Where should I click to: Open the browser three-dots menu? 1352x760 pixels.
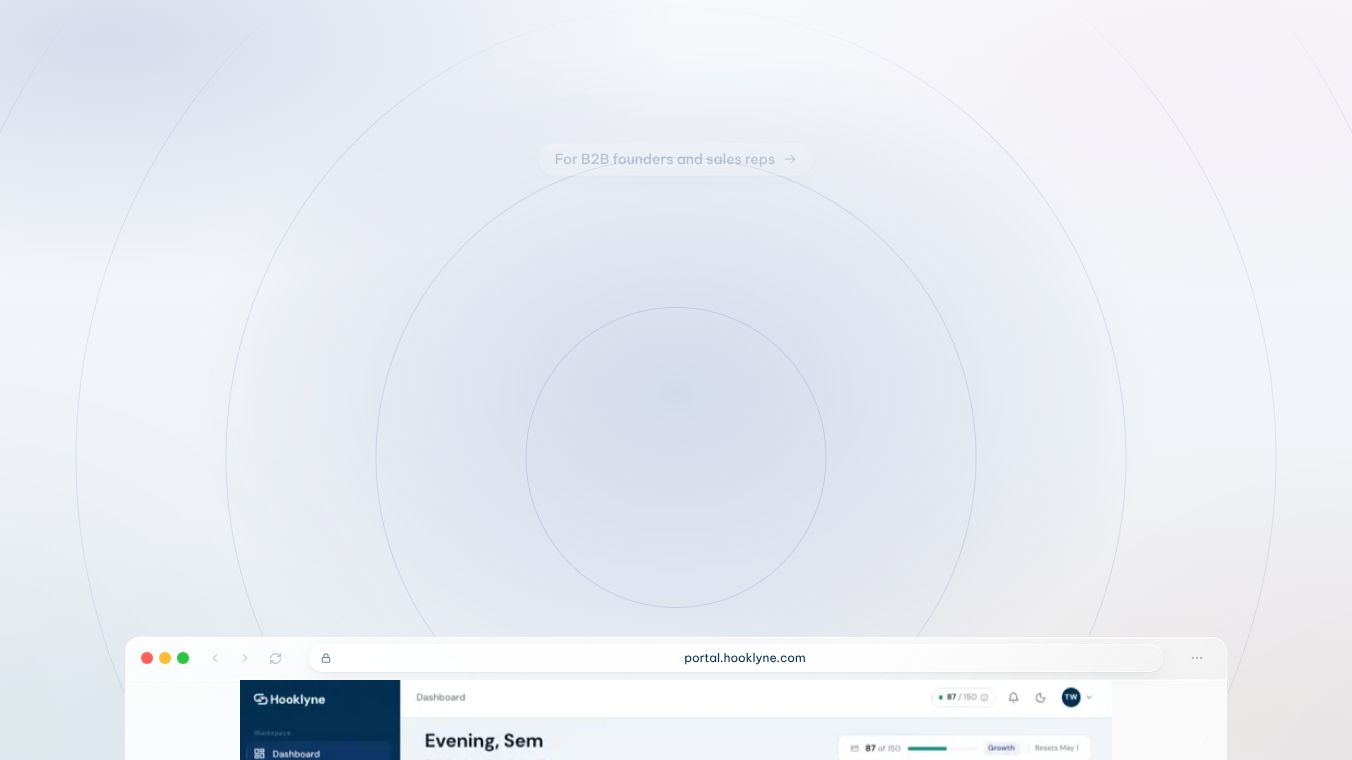click(1197, 658)
